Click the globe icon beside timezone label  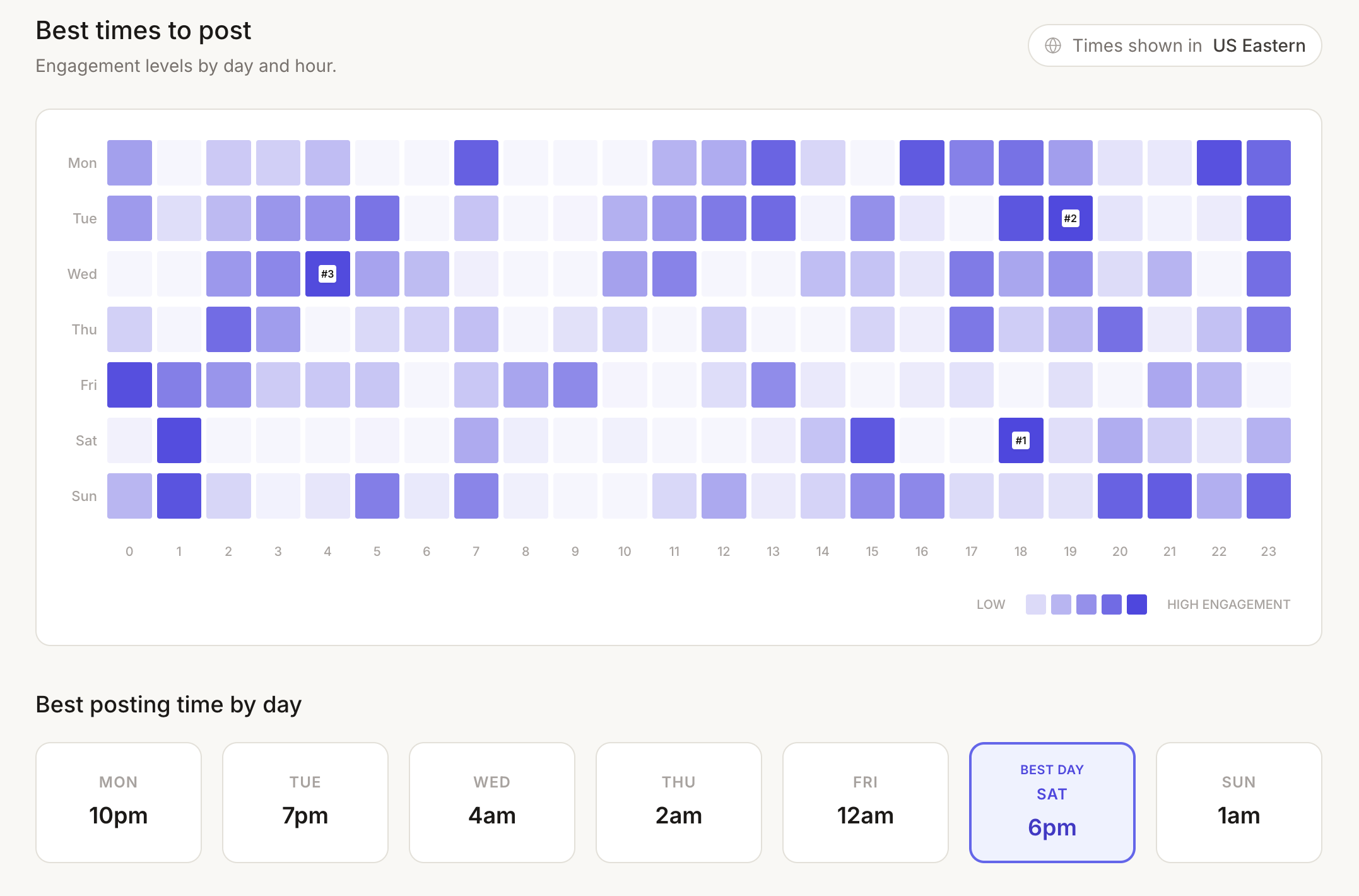coord(1053,45)
